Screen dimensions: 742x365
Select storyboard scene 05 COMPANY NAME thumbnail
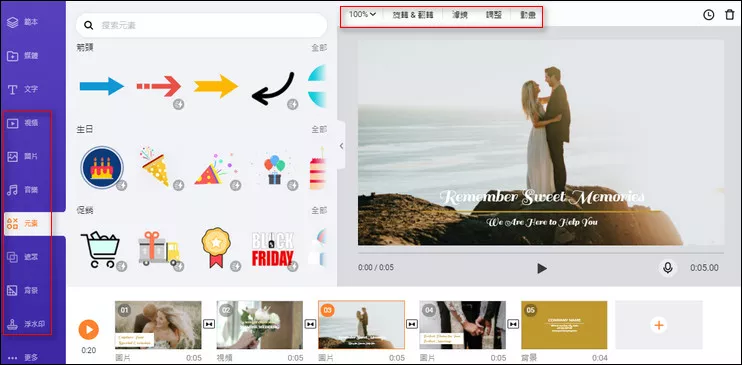564,325
